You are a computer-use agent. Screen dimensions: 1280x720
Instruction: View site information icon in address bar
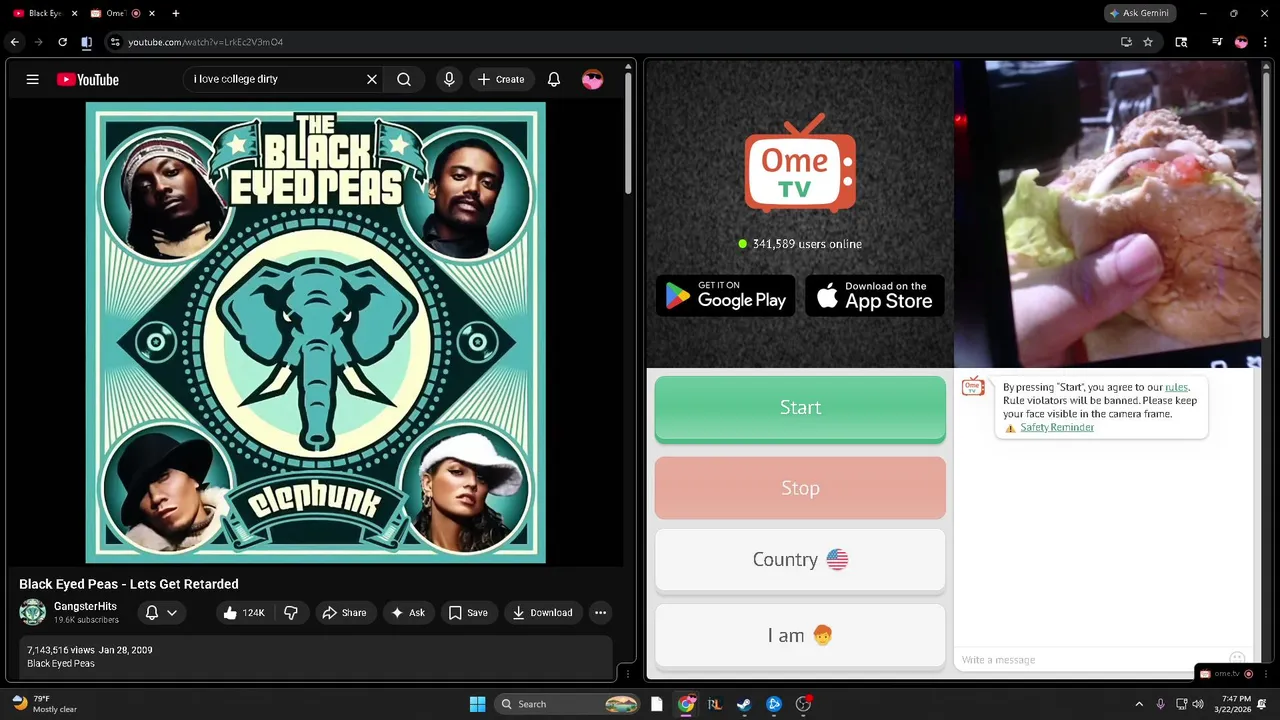[115, 42]
